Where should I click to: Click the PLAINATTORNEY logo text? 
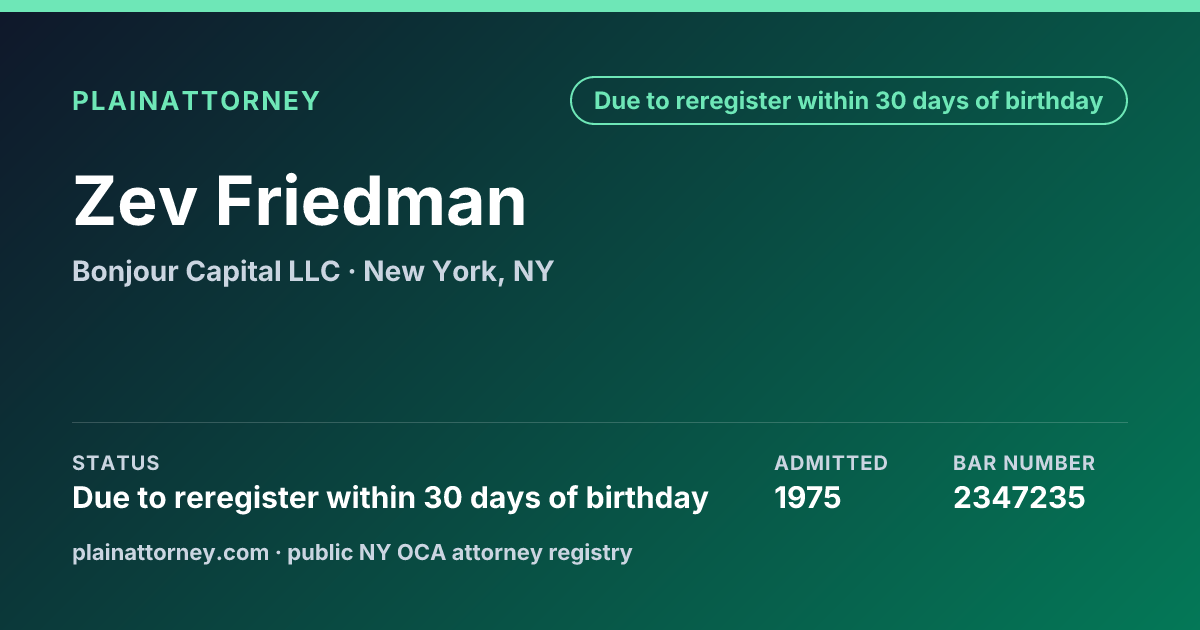point(196,101)
